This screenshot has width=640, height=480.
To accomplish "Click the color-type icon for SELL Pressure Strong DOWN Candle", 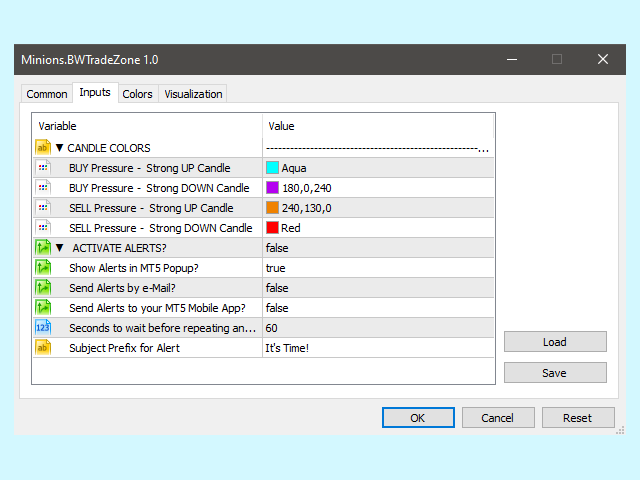I will 43,228.
